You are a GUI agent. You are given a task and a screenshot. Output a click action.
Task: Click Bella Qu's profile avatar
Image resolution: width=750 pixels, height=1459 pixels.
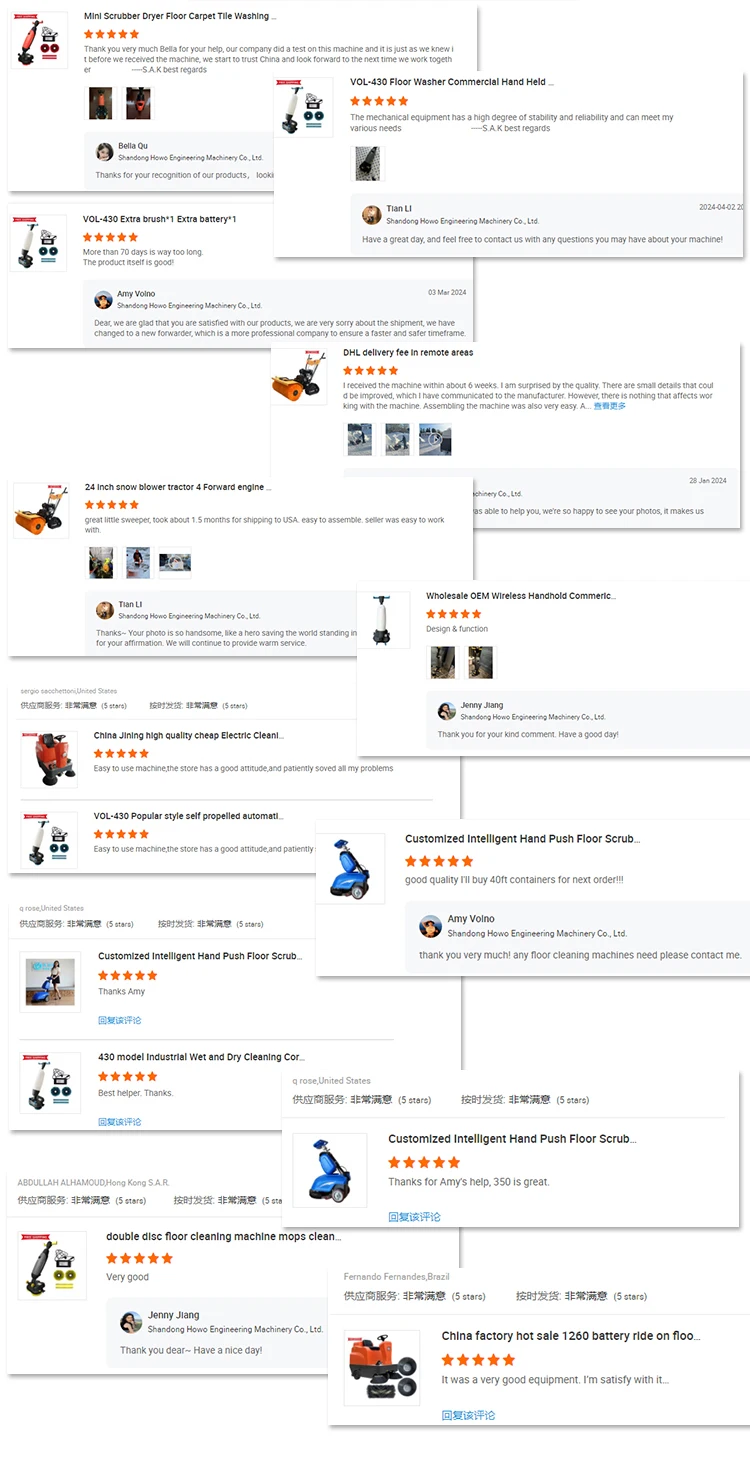(x=104, y=152)
